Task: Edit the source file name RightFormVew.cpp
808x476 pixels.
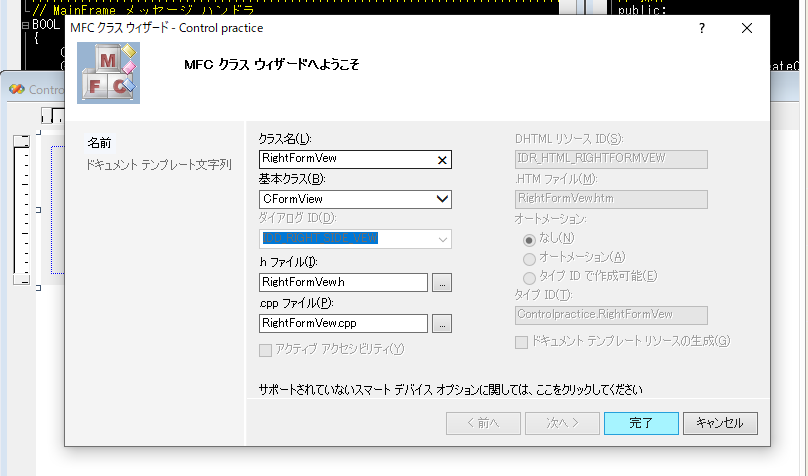Action: pos(343,324)
